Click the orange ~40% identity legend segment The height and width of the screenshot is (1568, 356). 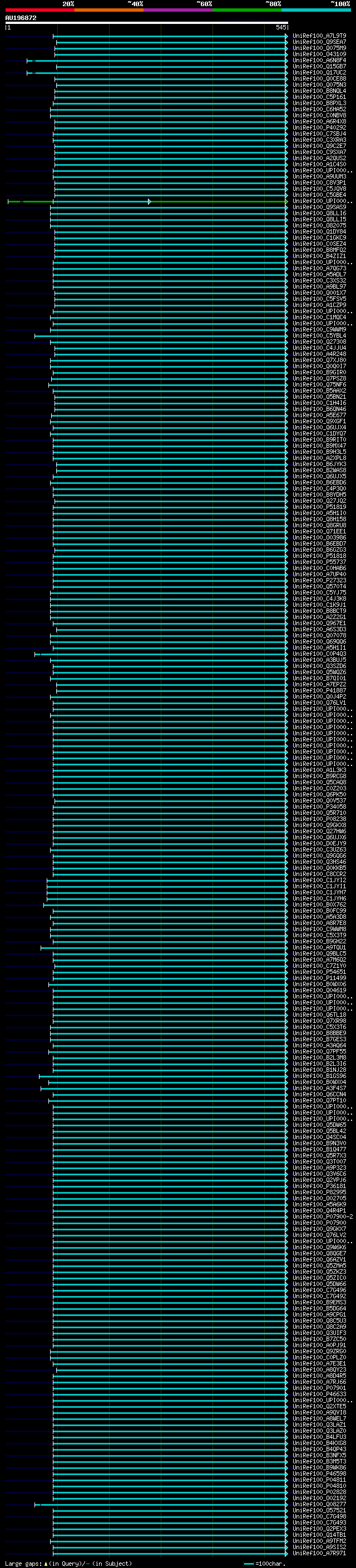pos(109,10)
